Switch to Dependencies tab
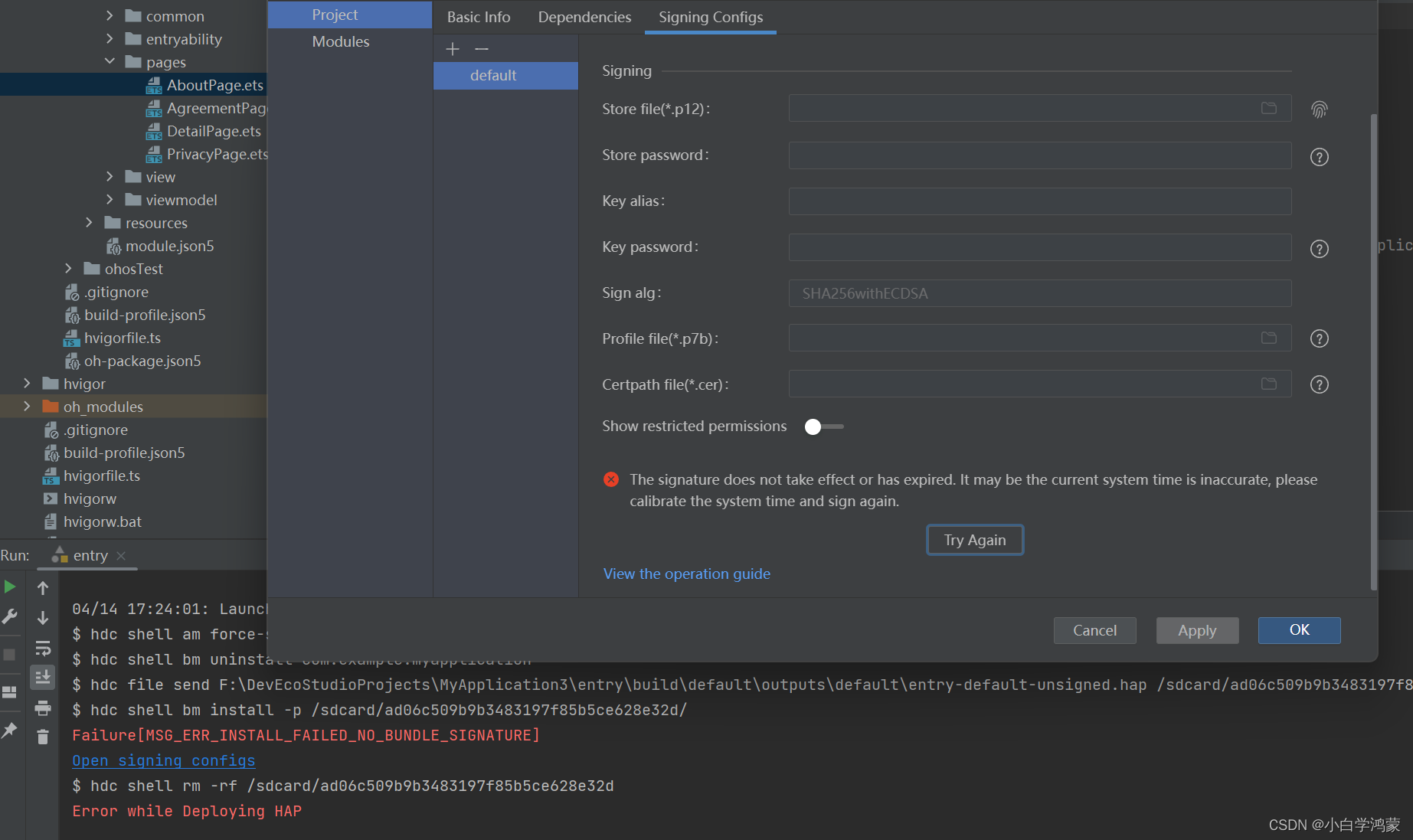This screenshot has height=840, width=1413. 584,17
